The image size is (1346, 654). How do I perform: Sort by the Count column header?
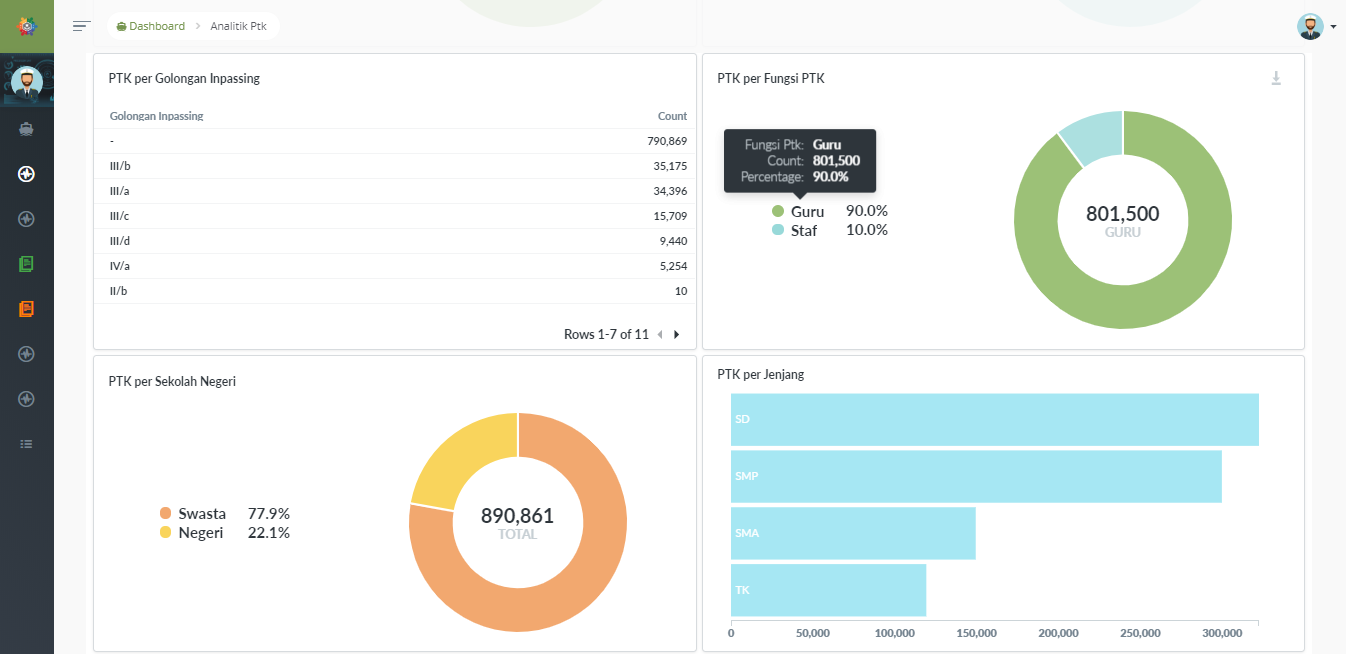672,116
